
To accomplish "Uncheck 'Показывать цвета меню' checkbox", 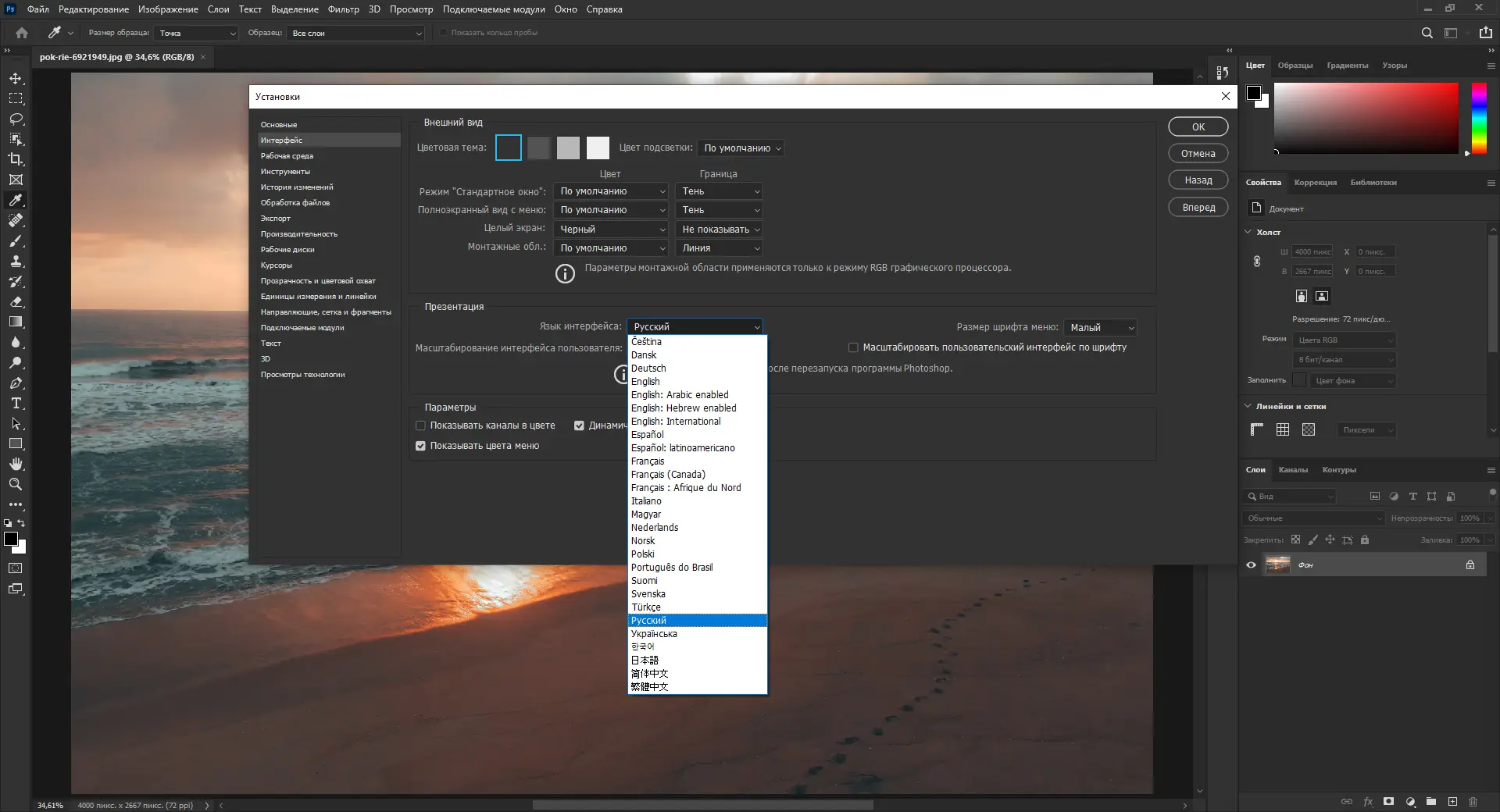I will (x=420, y=446).
